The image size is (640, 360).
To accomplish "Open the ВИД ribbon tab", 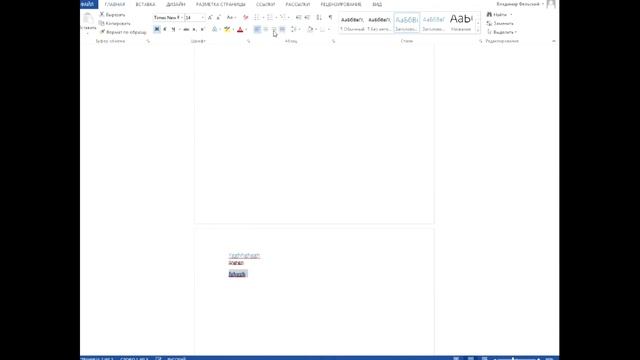I will pos(377,4).
